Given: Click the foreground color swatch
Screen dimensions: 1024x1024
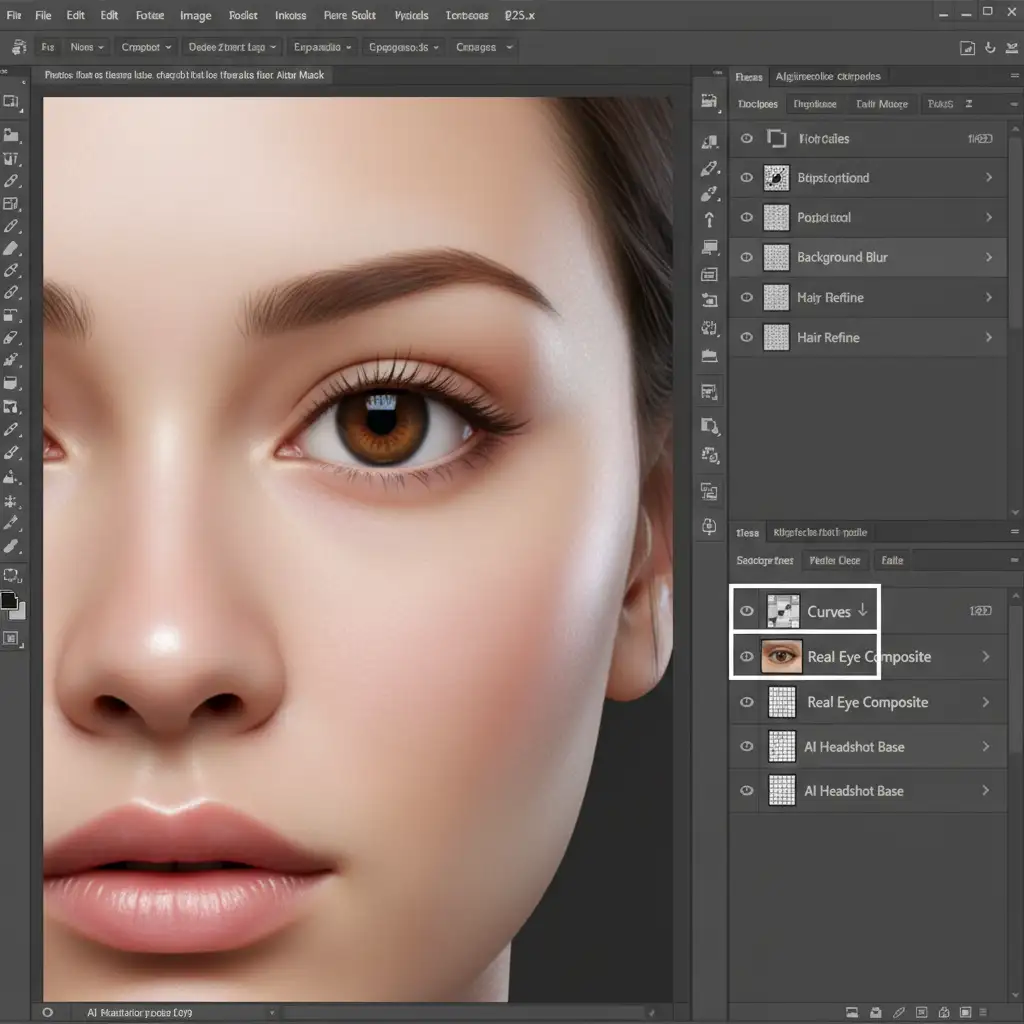Looking at the screenshot, I should tap(10, 600).
